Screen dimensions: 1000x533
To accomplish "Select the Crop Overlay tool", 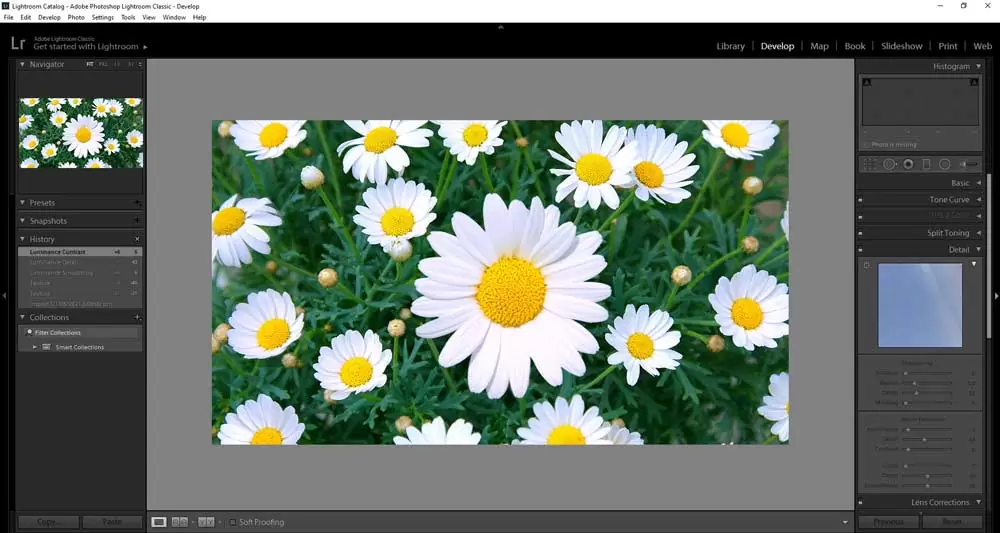I will (870, 164).
